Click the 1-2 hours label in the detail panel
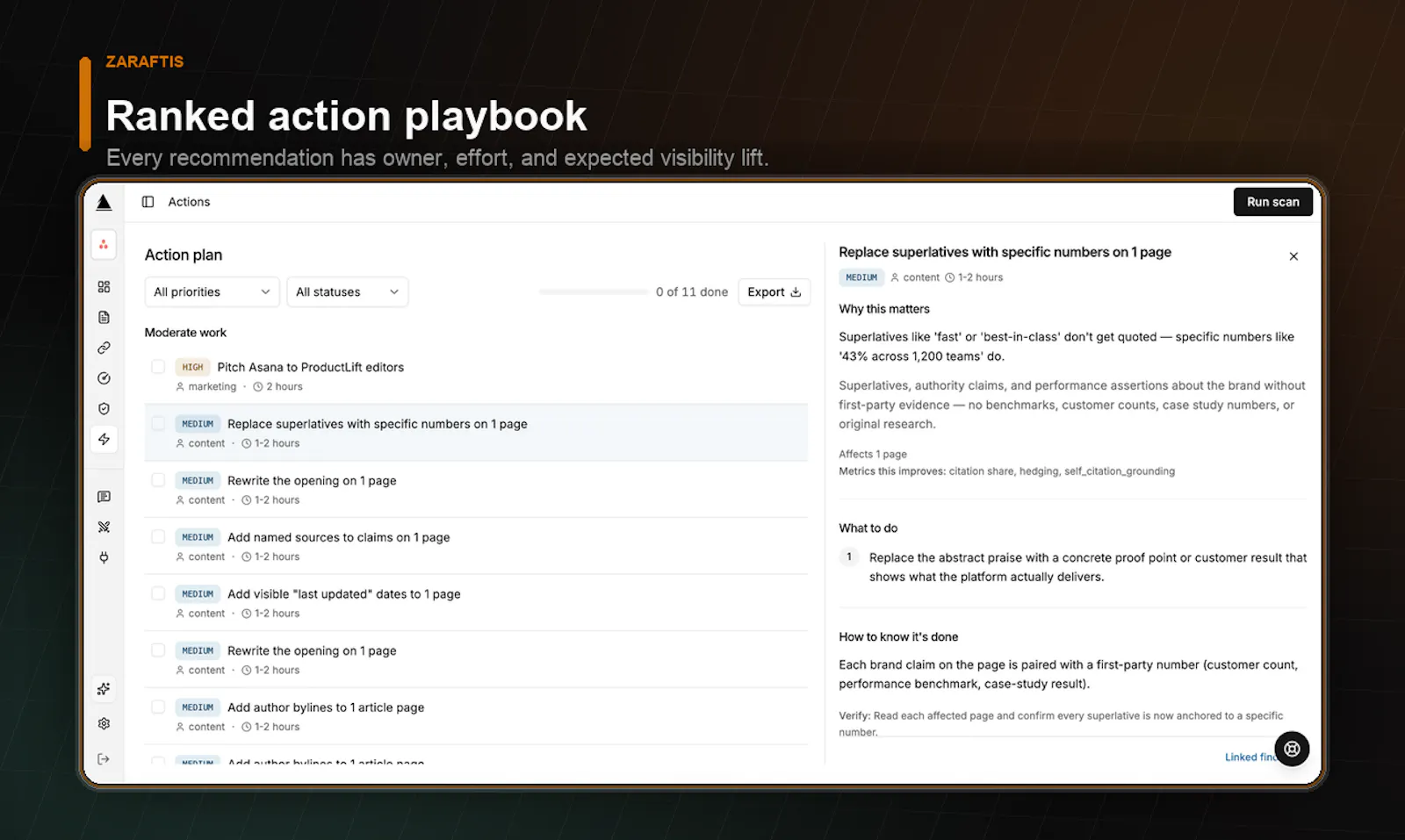Viewport: 1405px width, 840px height. (980, 277)
